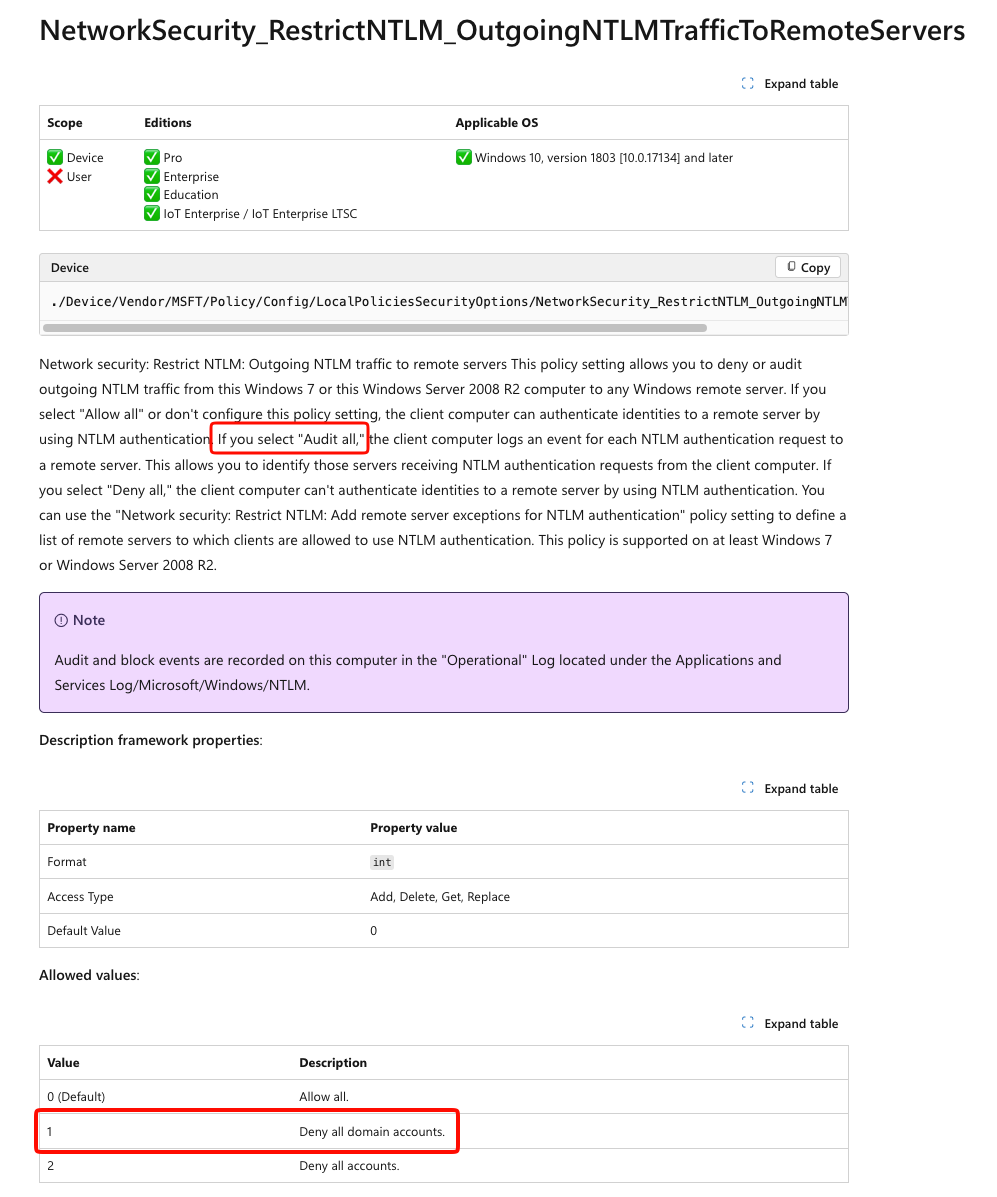Viewport: 997px width, 1197px height.
Task: Click the '0 (Default)' value cell
Action: [x=76, y=1097]
